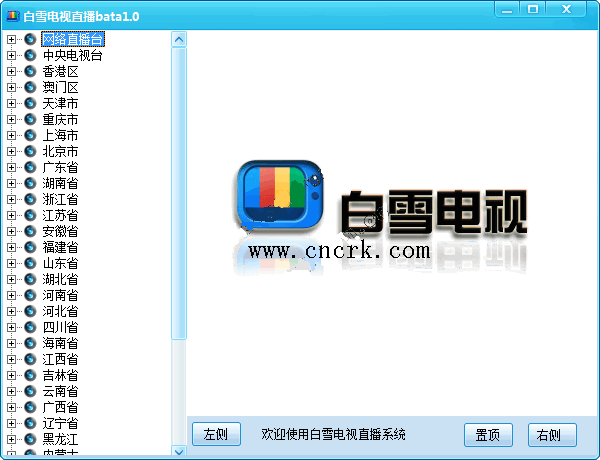The image size is (600, 460).
Task: Click the tree scrollbar up arrow
Action: click(179, 39)
